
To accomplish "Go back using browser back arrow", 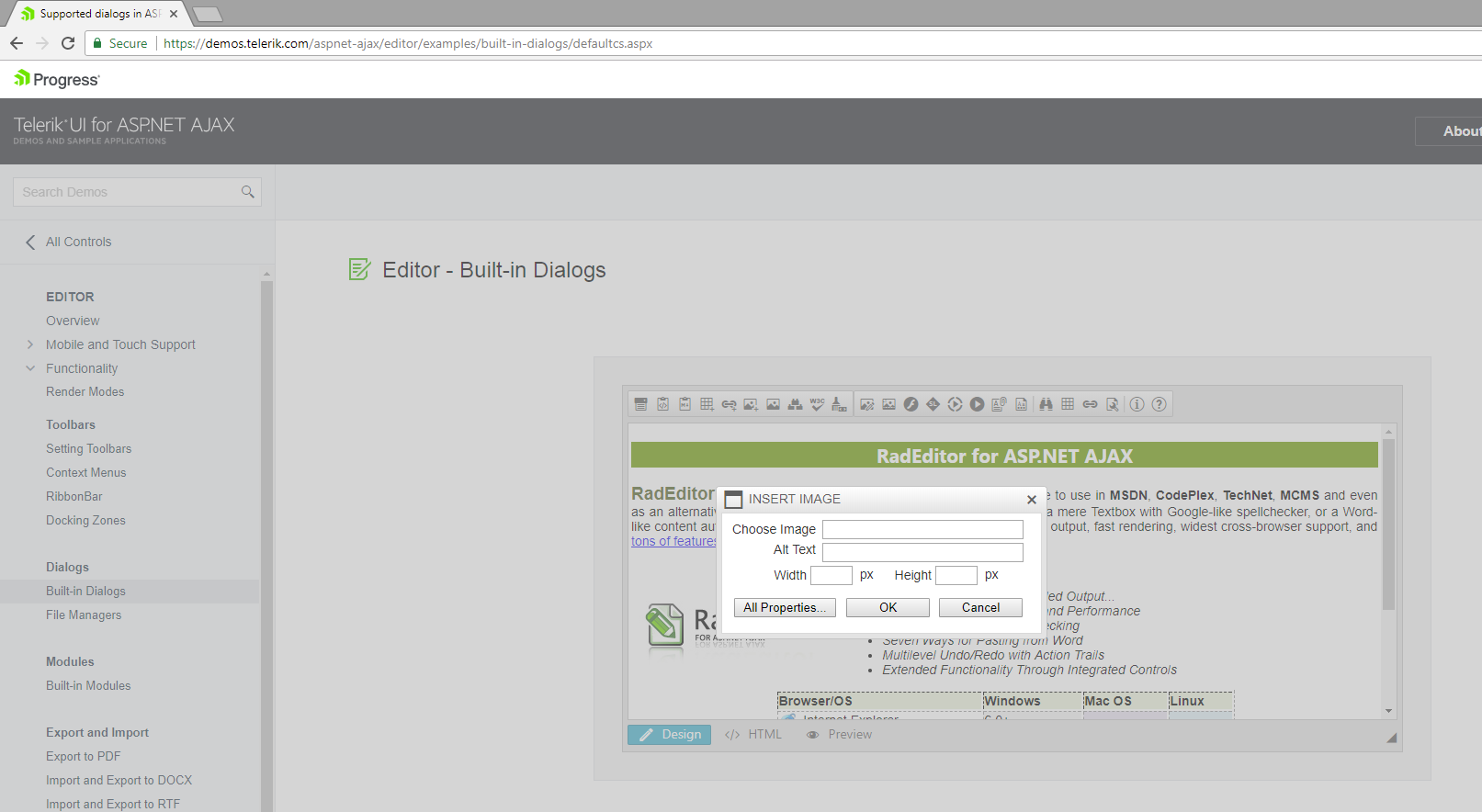I will tap(17, 43).
